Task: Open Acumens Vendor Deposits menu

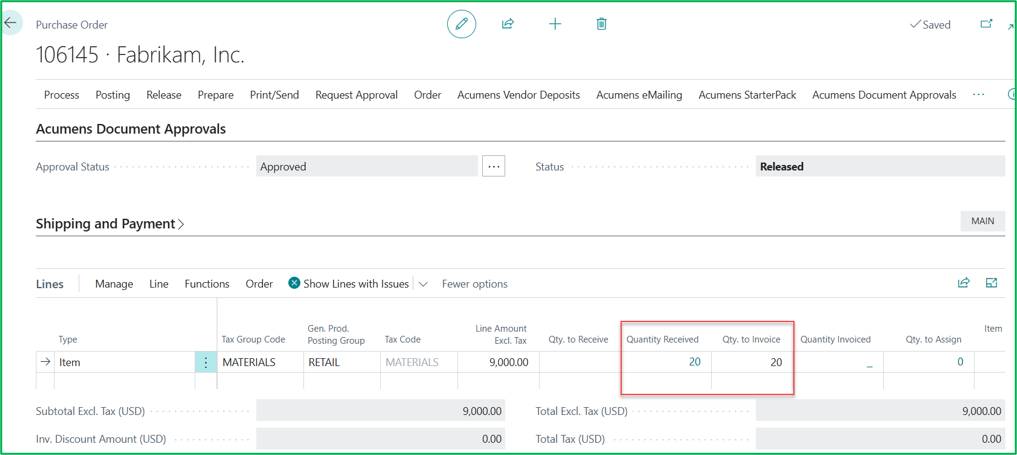Action: [x=519, y=95]
